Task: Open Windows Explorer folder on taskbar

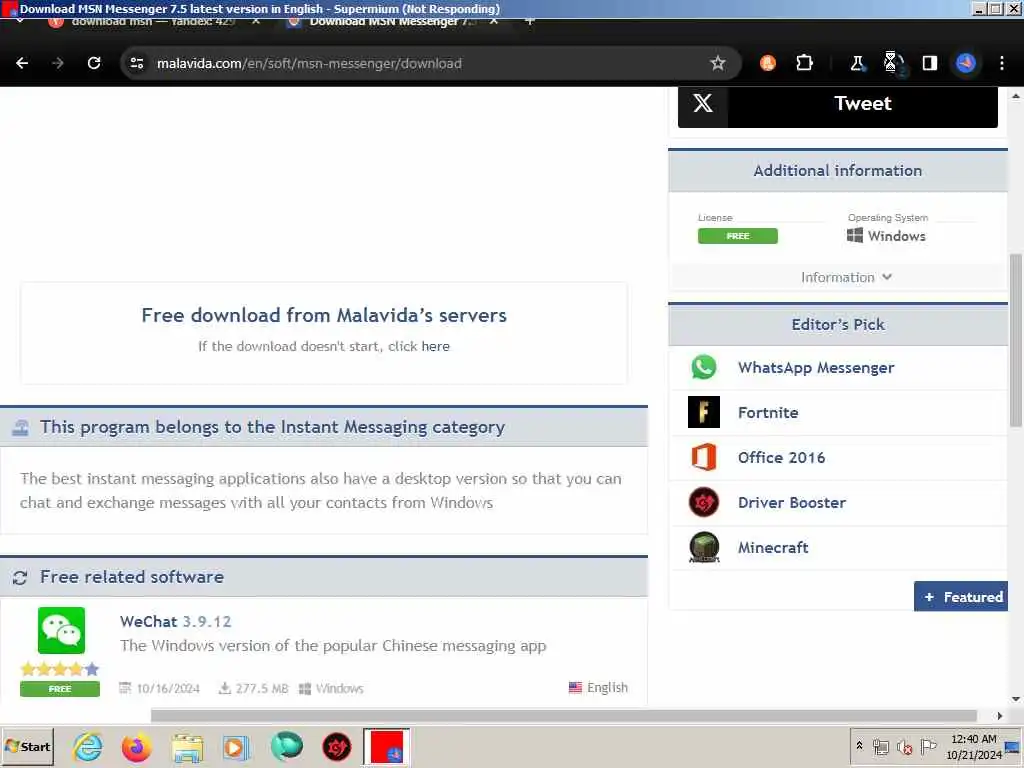Action: click(187, 747)
